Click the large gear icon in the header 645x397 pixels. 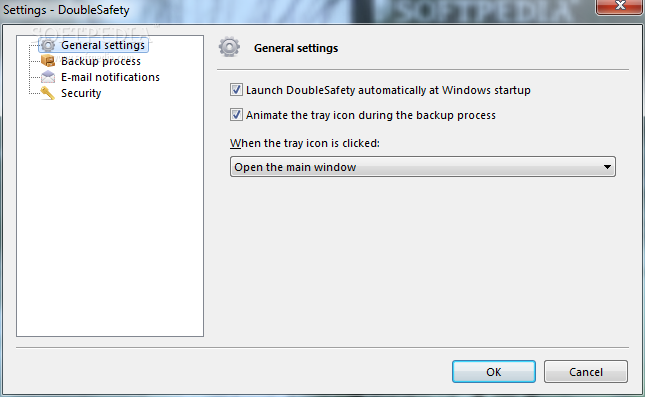click(229, 47)
